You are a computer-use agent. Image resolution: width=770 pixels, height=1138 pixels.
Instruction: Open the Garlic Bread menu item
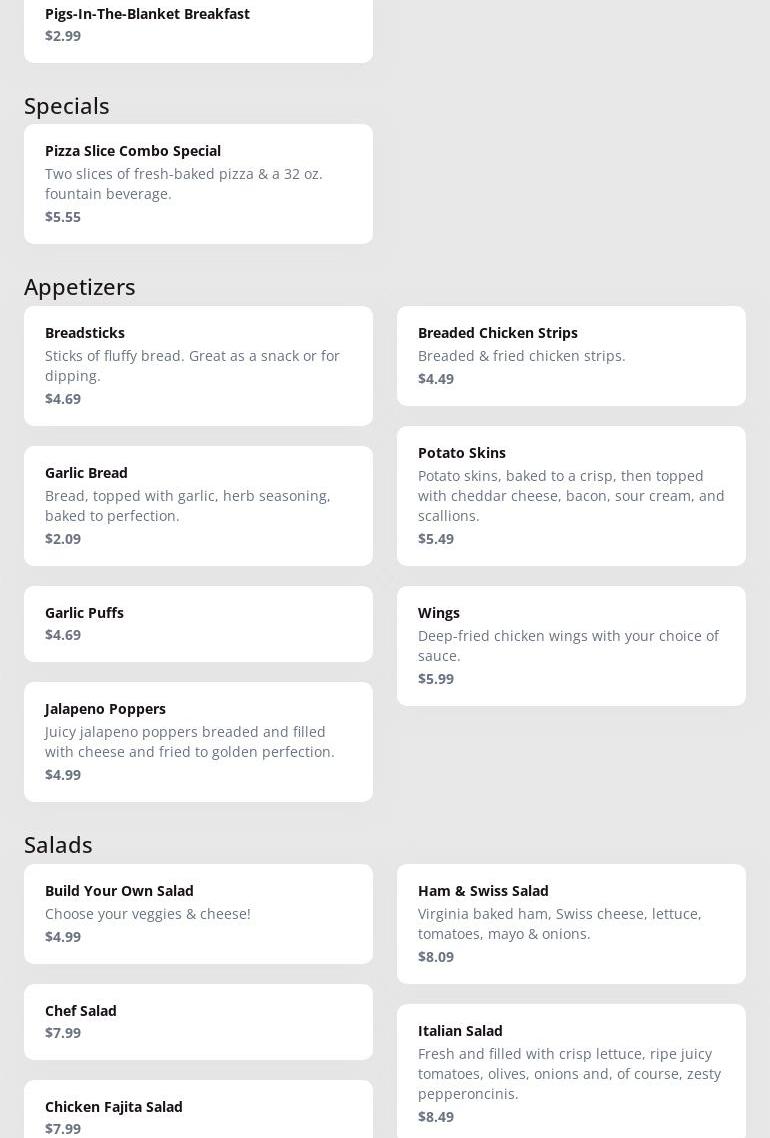(198, 505)
